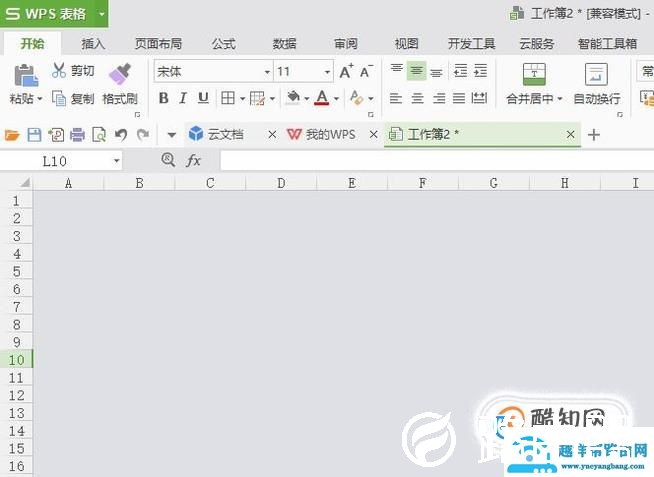
Task: Open file with folder icon
Action: (12, 135)
